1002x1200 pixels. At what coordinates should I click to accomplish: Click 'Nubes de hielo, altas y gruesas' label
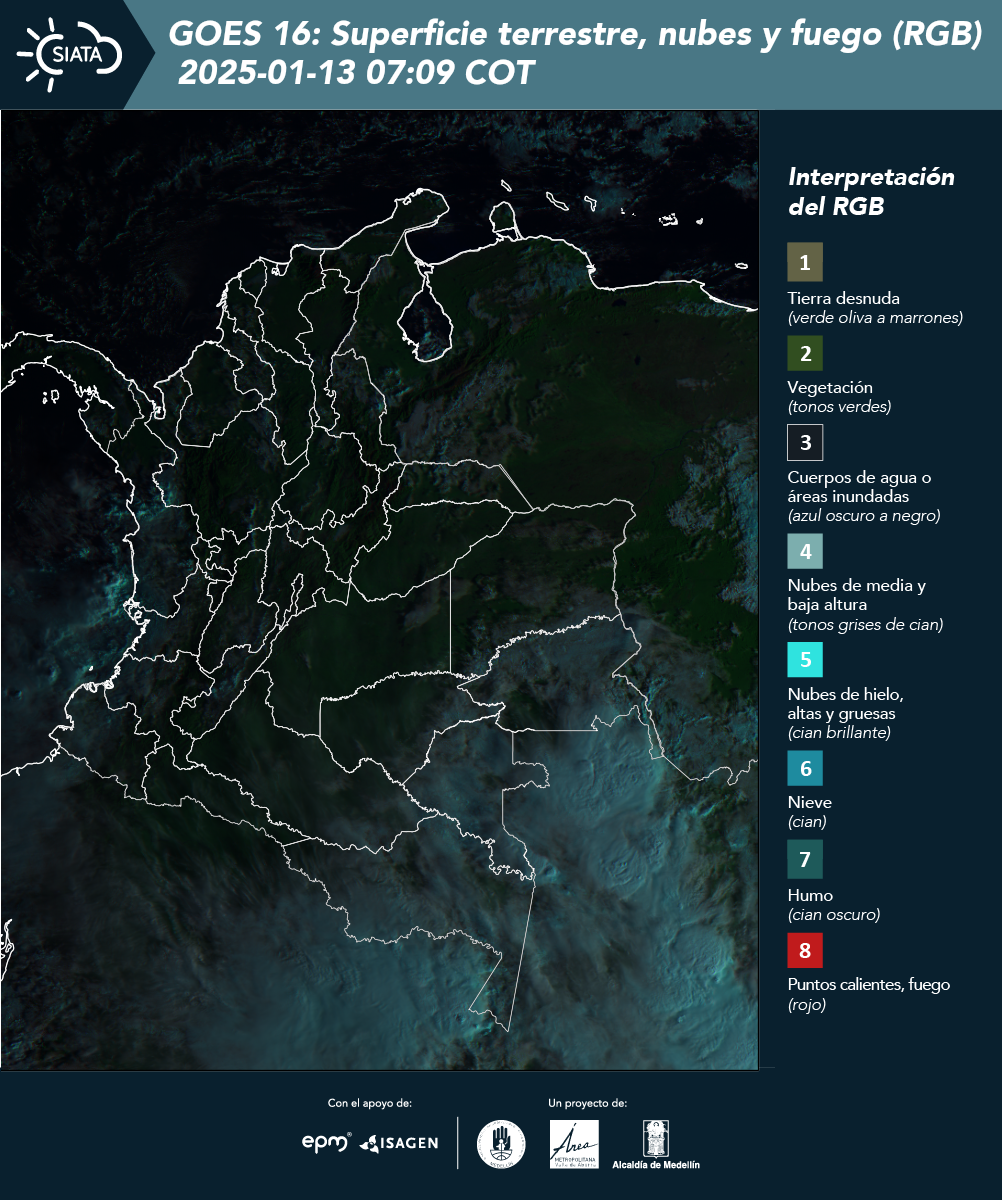[846, 704]
